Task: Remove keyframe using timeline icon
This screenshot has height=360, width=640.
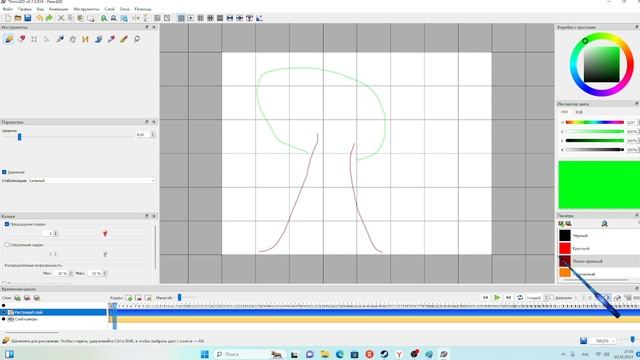Action: (x=138, y=298)
